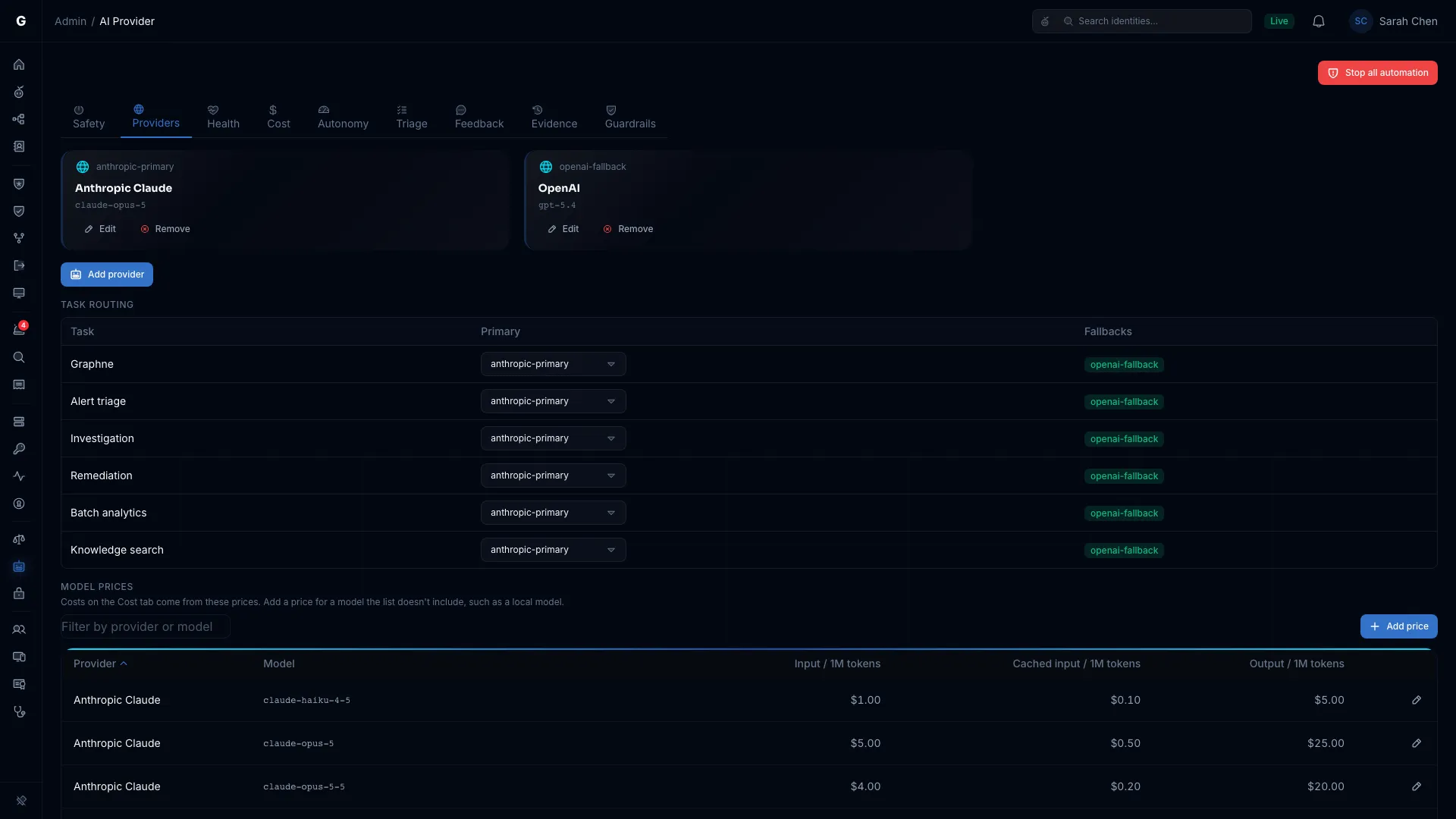The image size is (1456, 819).
Task: Open the home icon in the sidebar
Action: click(x=19, y=64)
